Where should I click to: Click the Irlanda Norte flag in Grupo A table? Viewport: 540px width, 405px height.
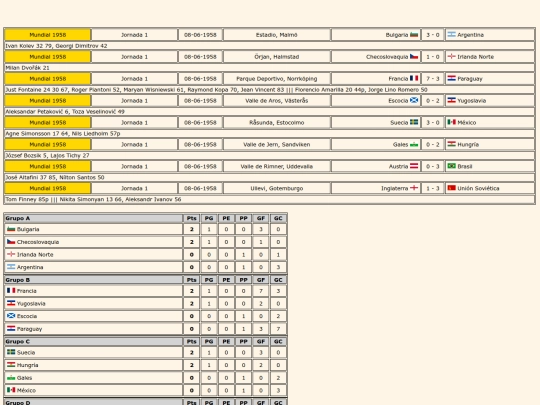click(x=11, y=254)
